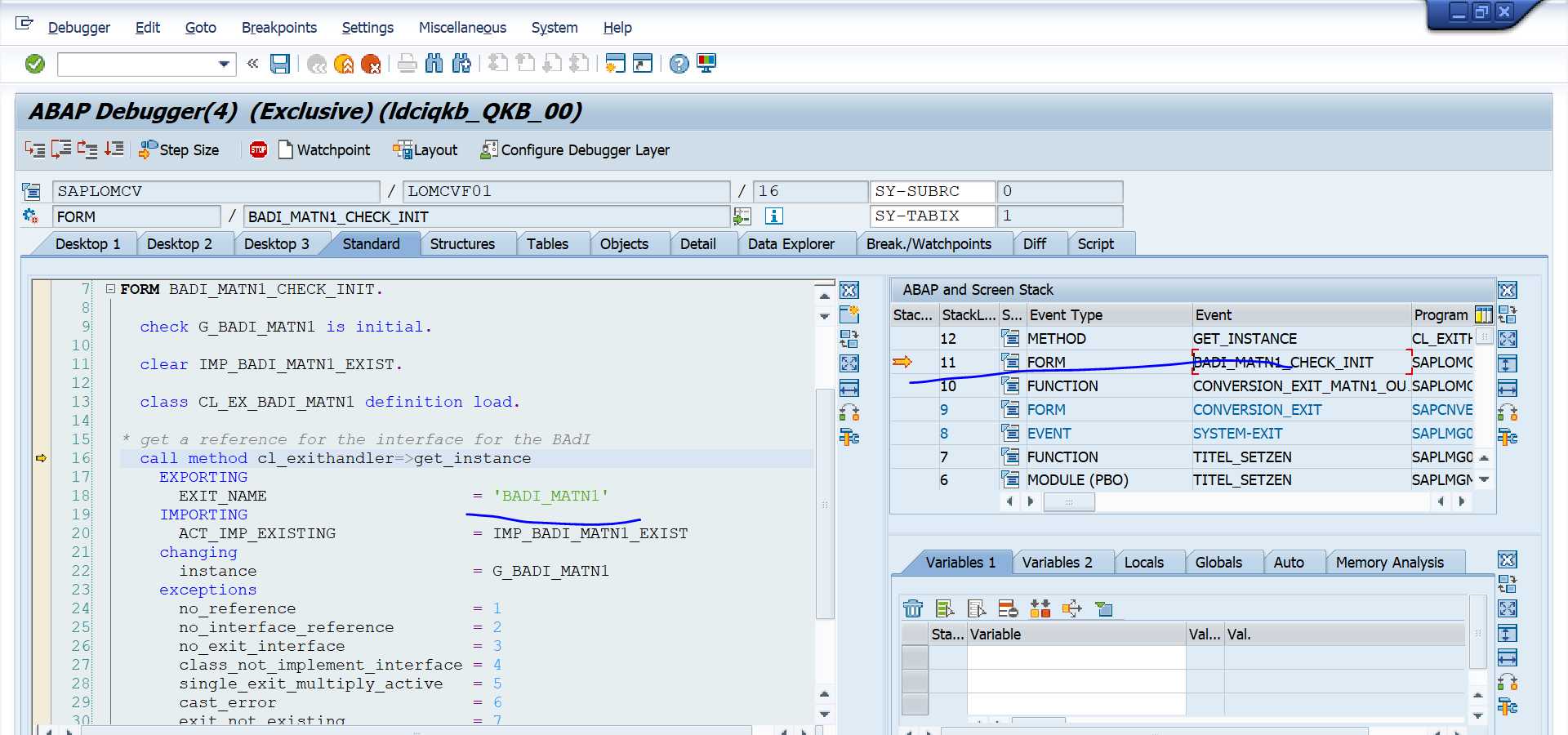
Task: Open the Settings menu
Action: click(367, 28)
